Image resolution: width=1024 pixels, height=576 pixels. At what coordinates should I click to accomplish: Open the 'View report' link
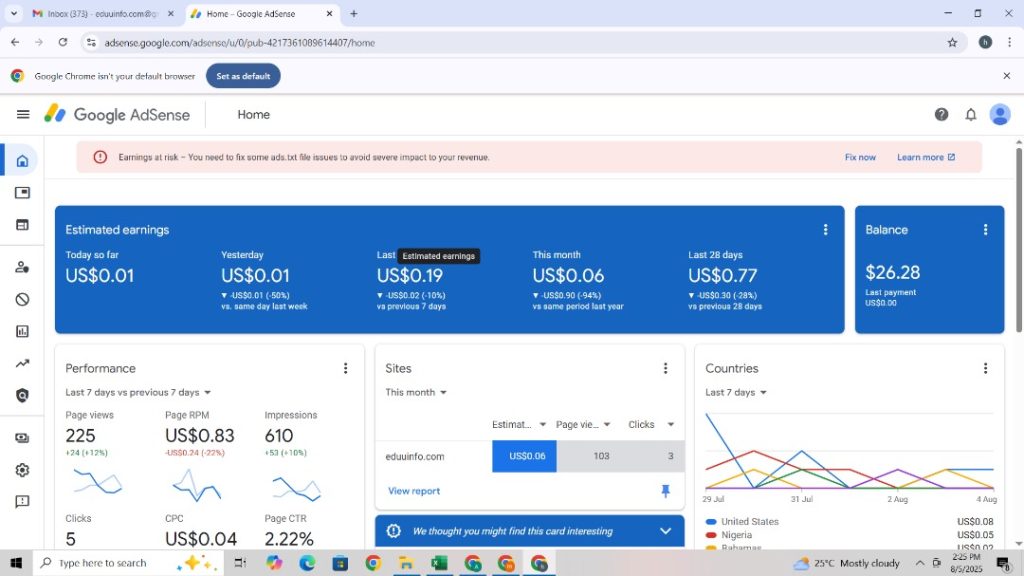(414, 491)
